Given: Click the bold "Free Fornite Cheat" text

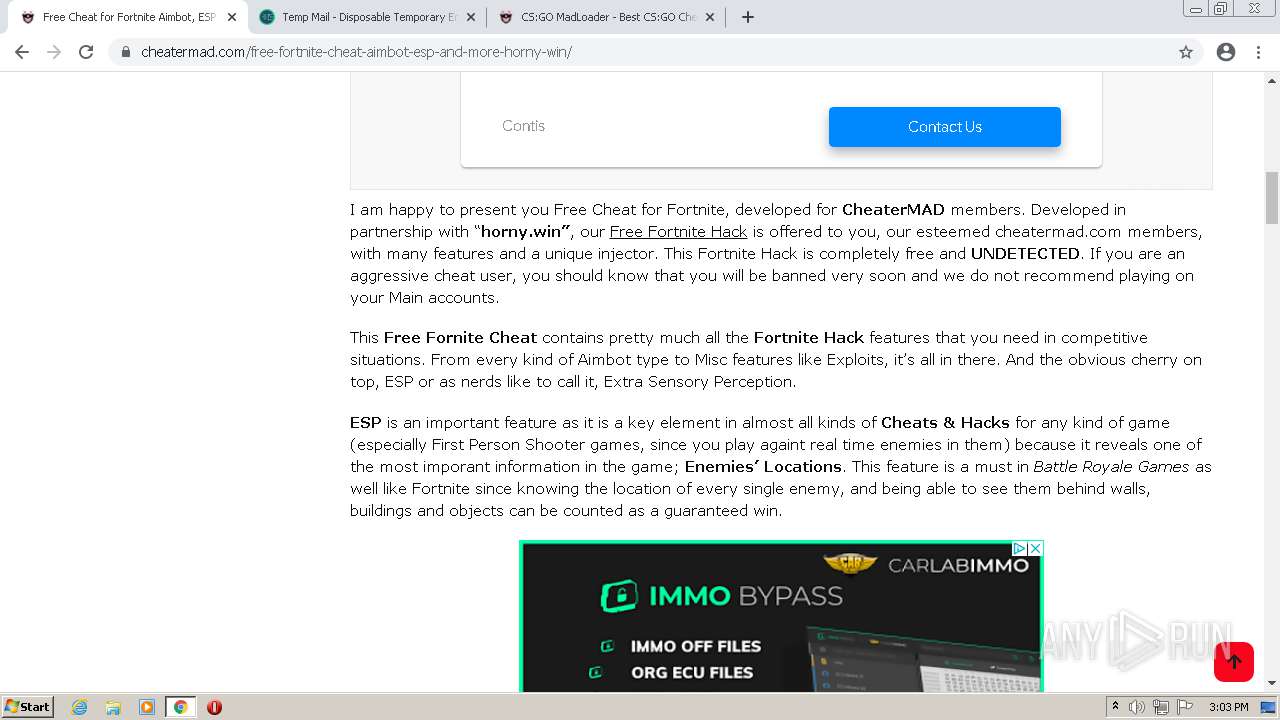Looking at the screenshot, I should [x=460, y=338].
